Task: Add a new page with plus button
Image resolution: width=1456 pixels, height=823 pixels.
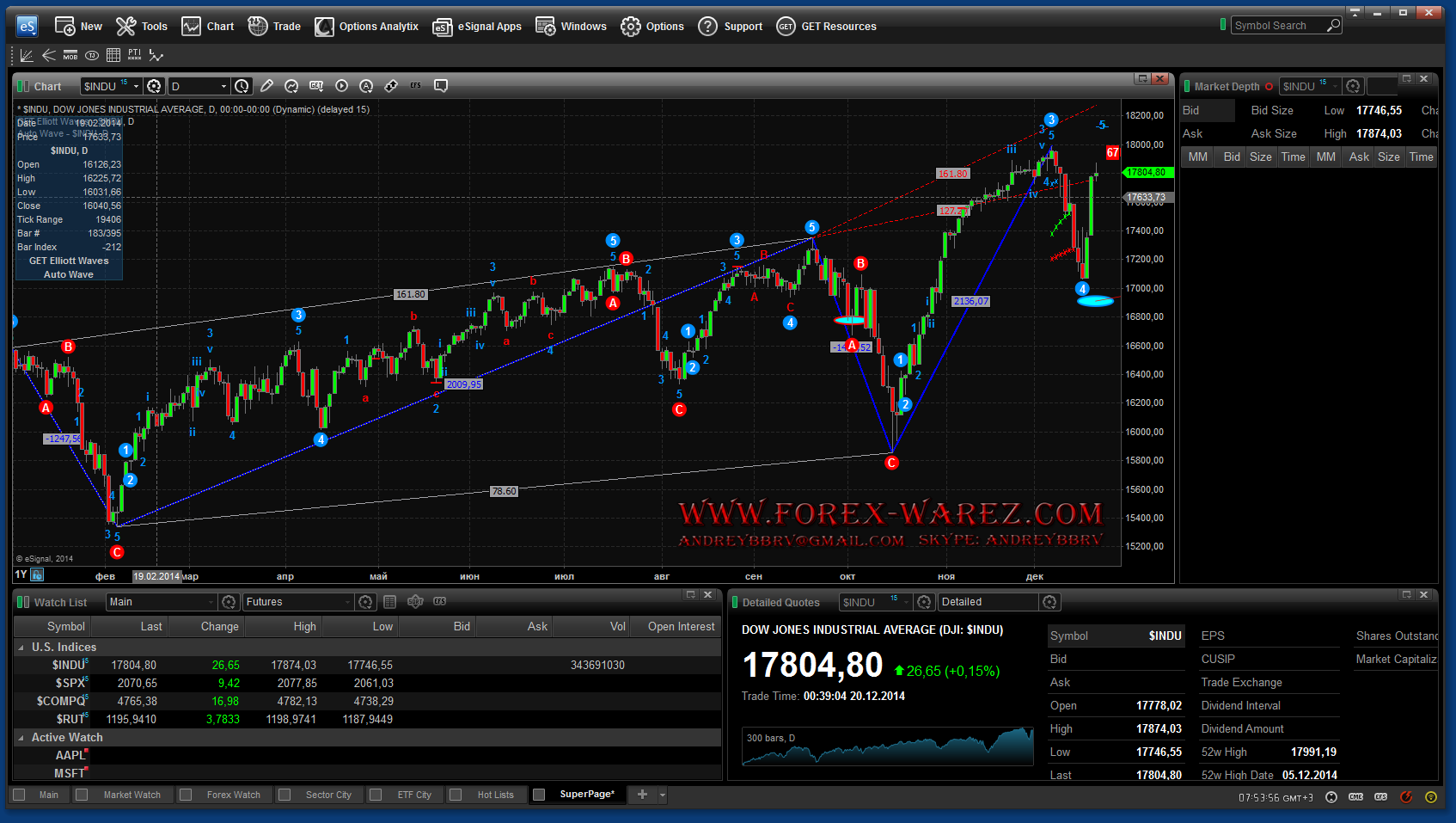Action: click(x=642, y=795)
